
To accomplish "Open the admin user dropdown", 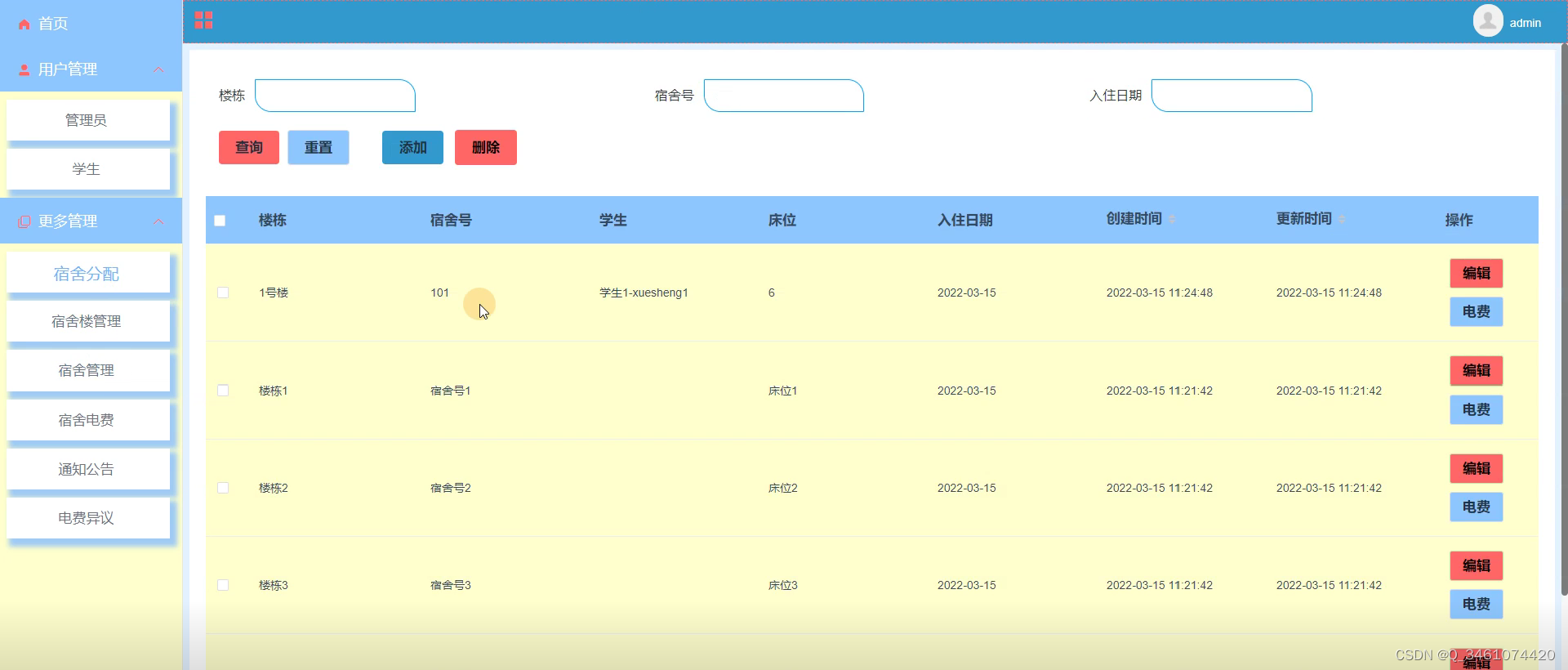I will tap(1525, 23).
